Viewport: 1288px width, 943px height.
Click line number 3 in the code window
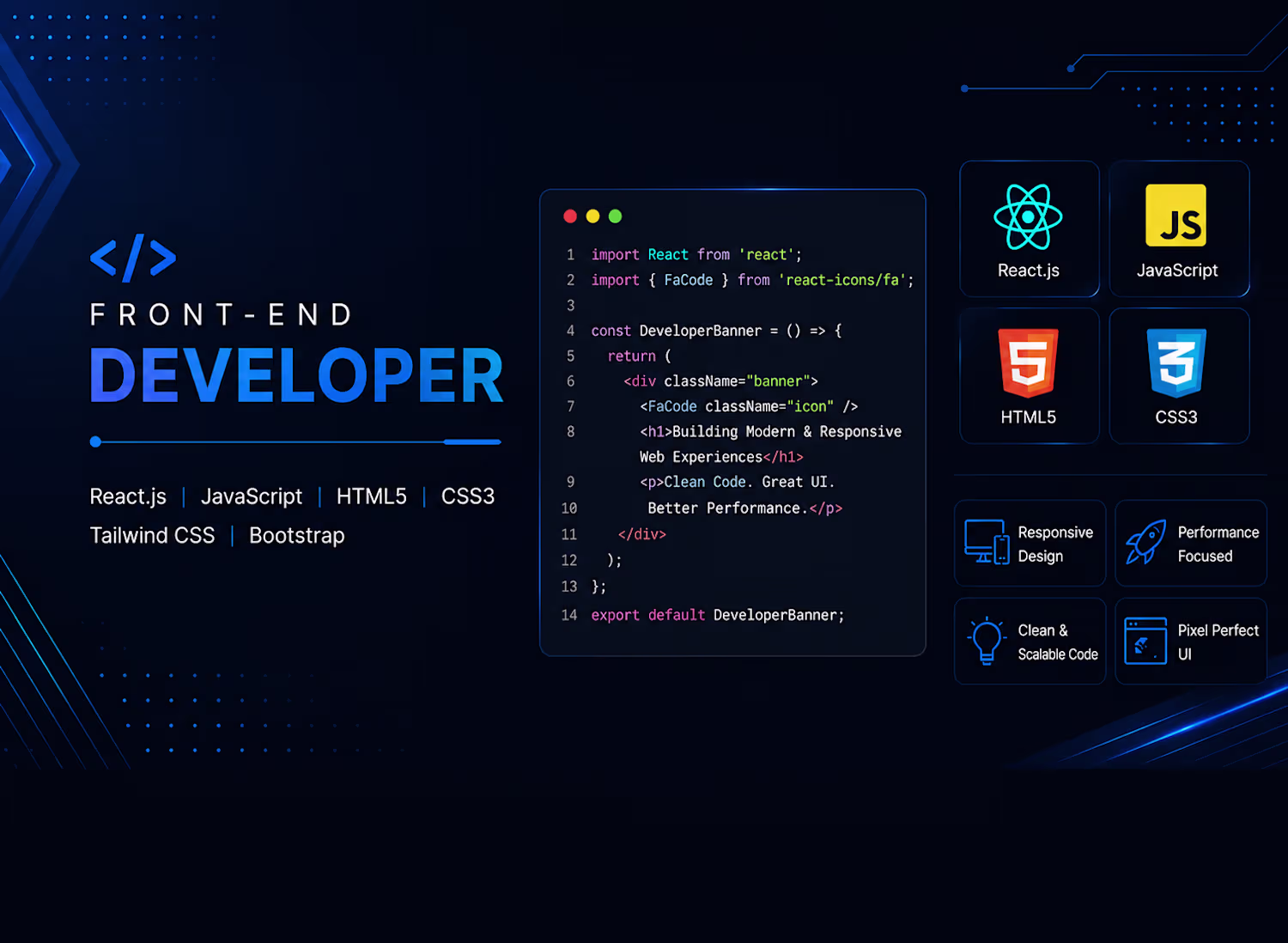570,306
